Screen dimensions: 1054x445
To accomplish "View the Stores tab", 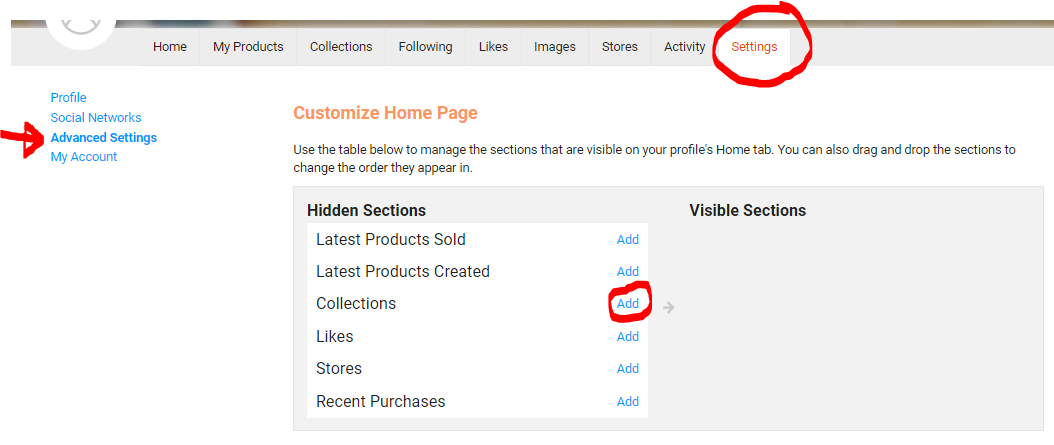I will pyautogui.click(x=620, y=47).
